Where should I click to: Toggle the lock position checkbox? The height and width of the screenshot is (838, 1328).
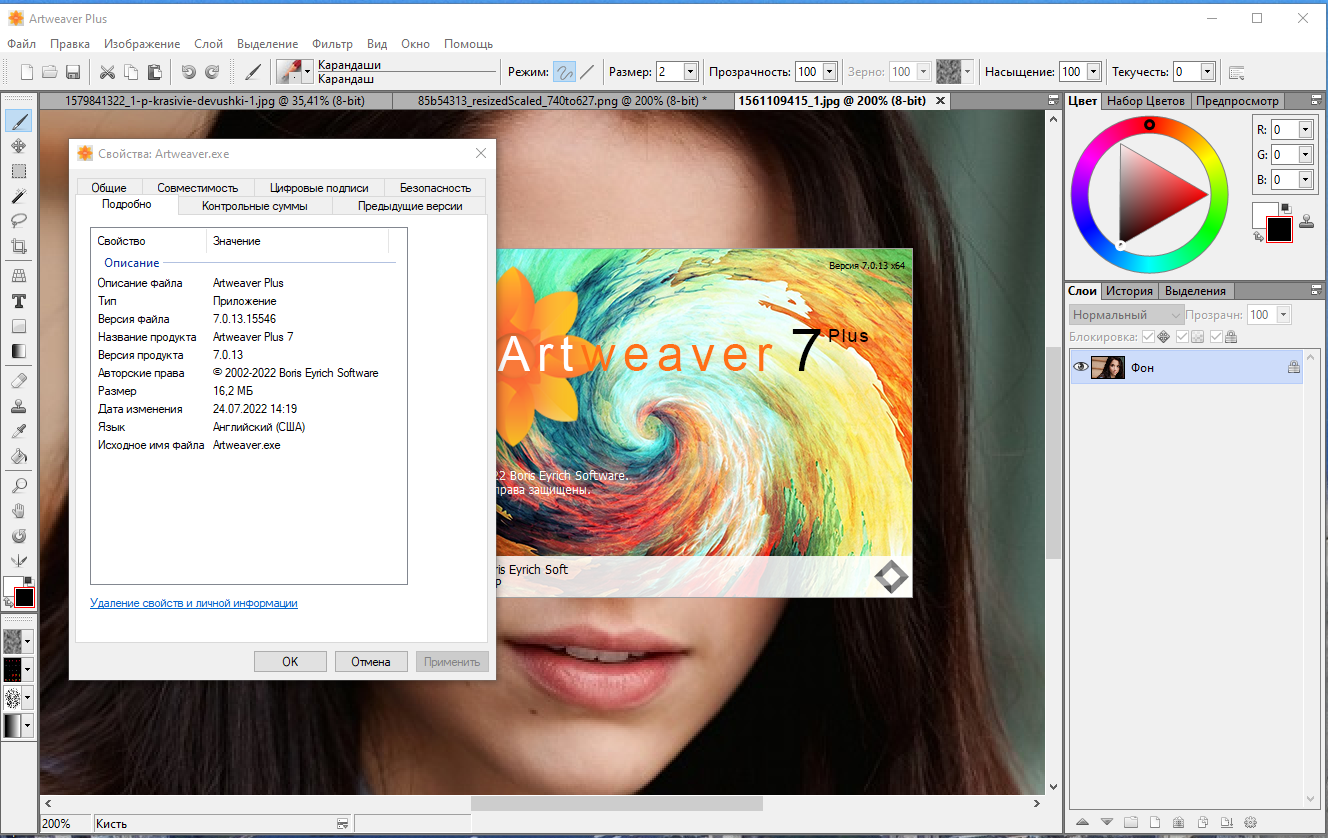1149,337
